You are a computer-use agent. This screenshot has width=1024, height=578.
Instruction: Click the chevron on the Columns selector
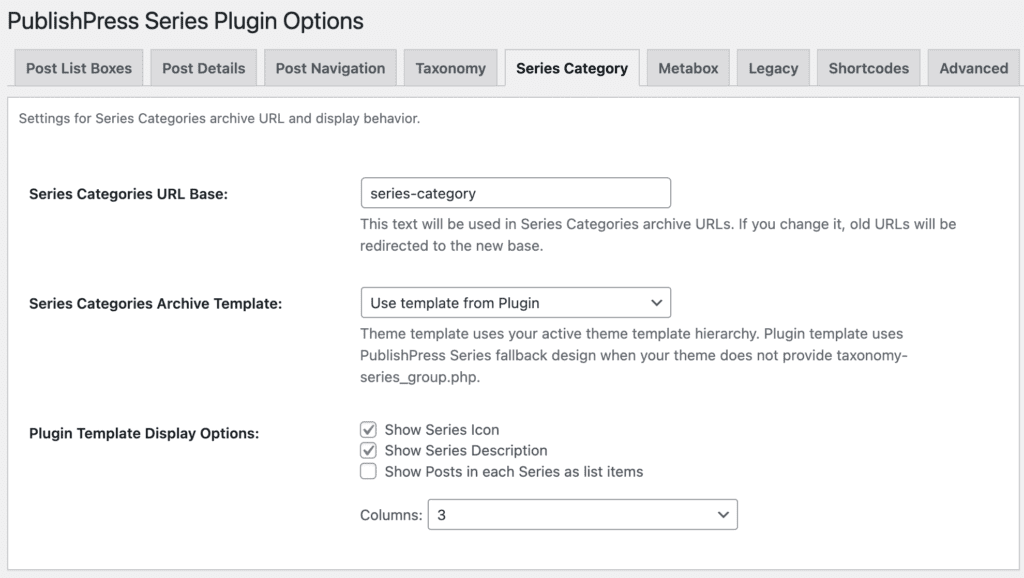pyautogui.click(x=723, y=514)
